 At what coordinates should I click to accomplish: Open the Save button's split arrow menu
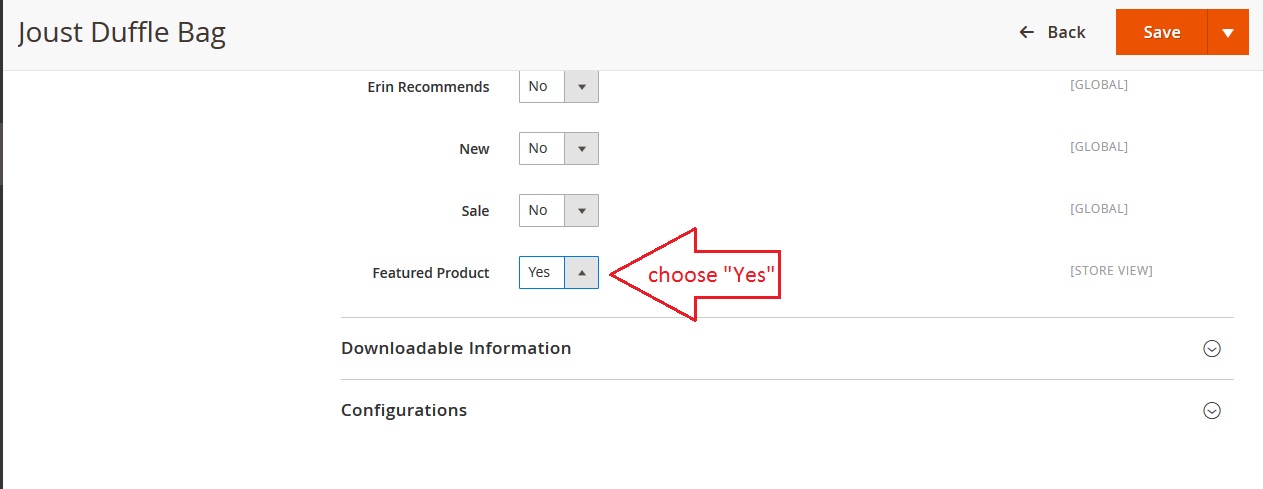coord(1228,33)
